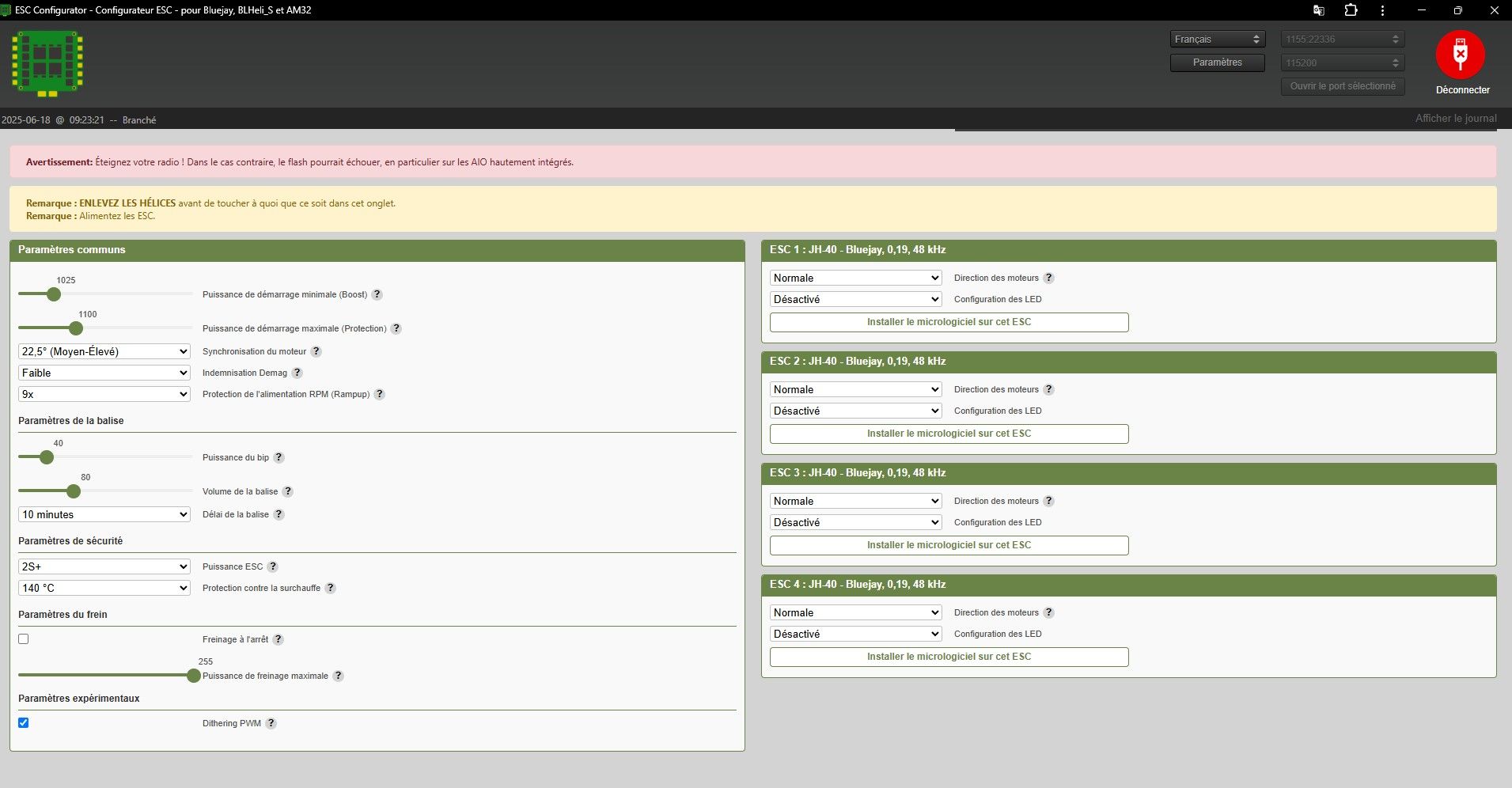
Task: Open help for Synchronisation du moteur
Action: tap(316, 351)
